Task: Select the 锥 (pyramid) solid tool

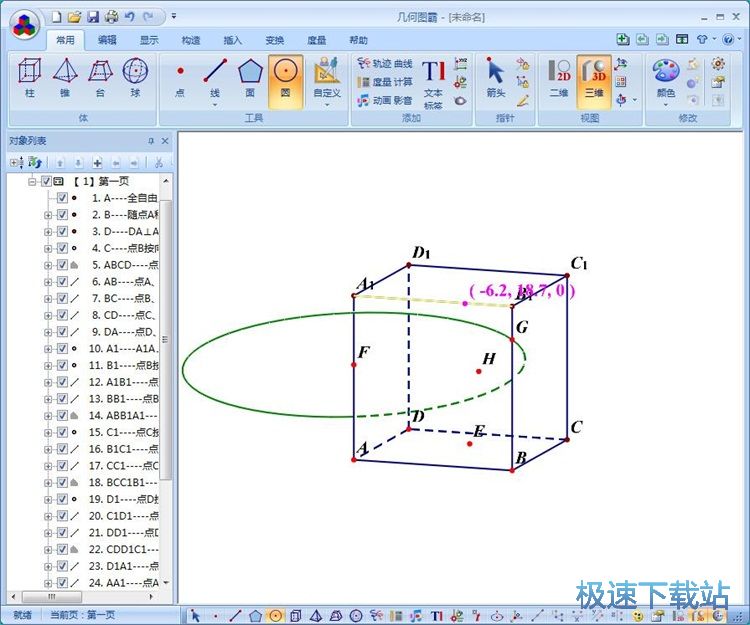Action: (x=65, y=77)
